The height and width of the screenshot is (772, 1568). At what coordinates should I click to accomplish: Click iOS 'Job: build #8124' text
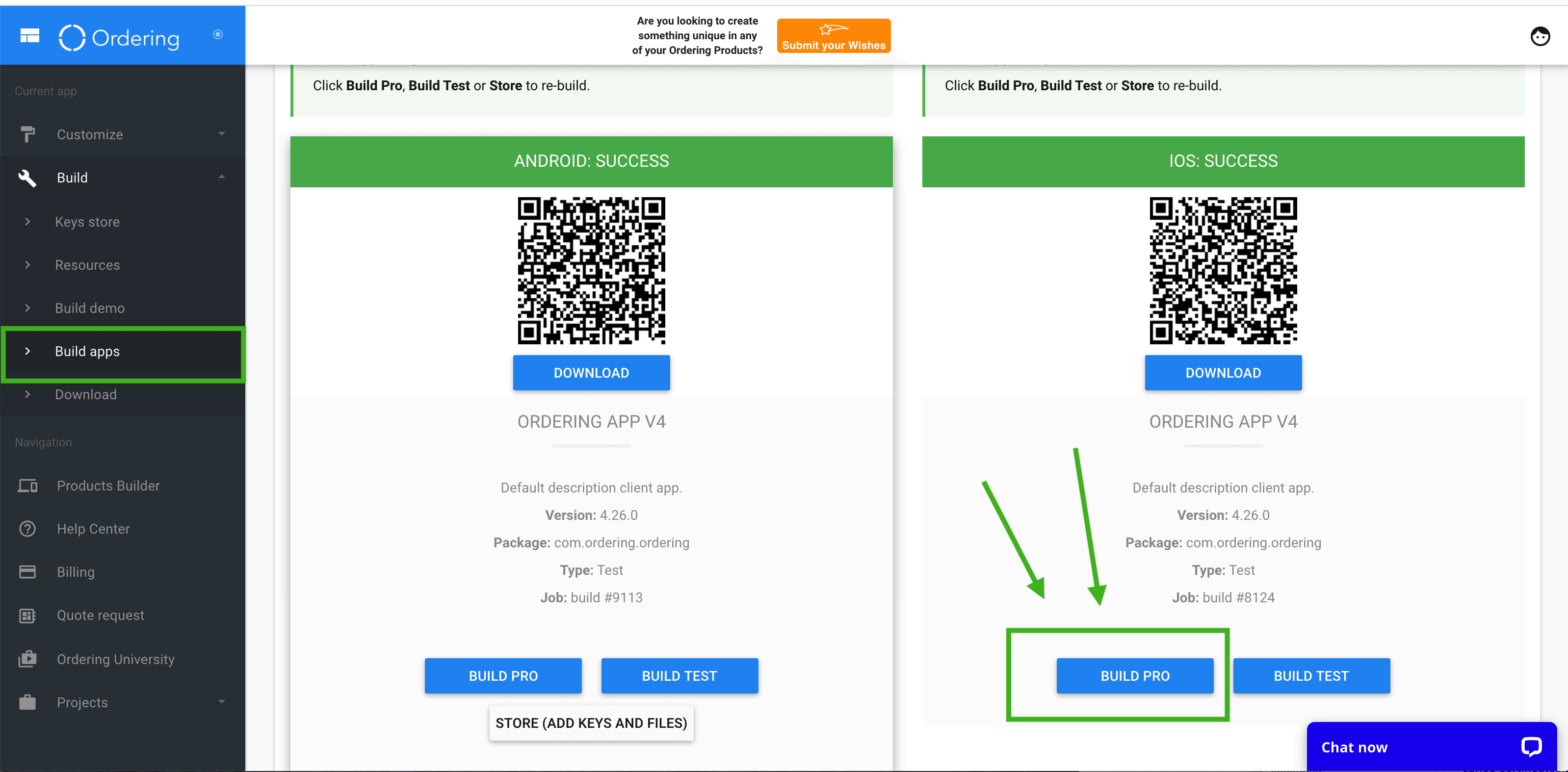[x=1223, y=598]
